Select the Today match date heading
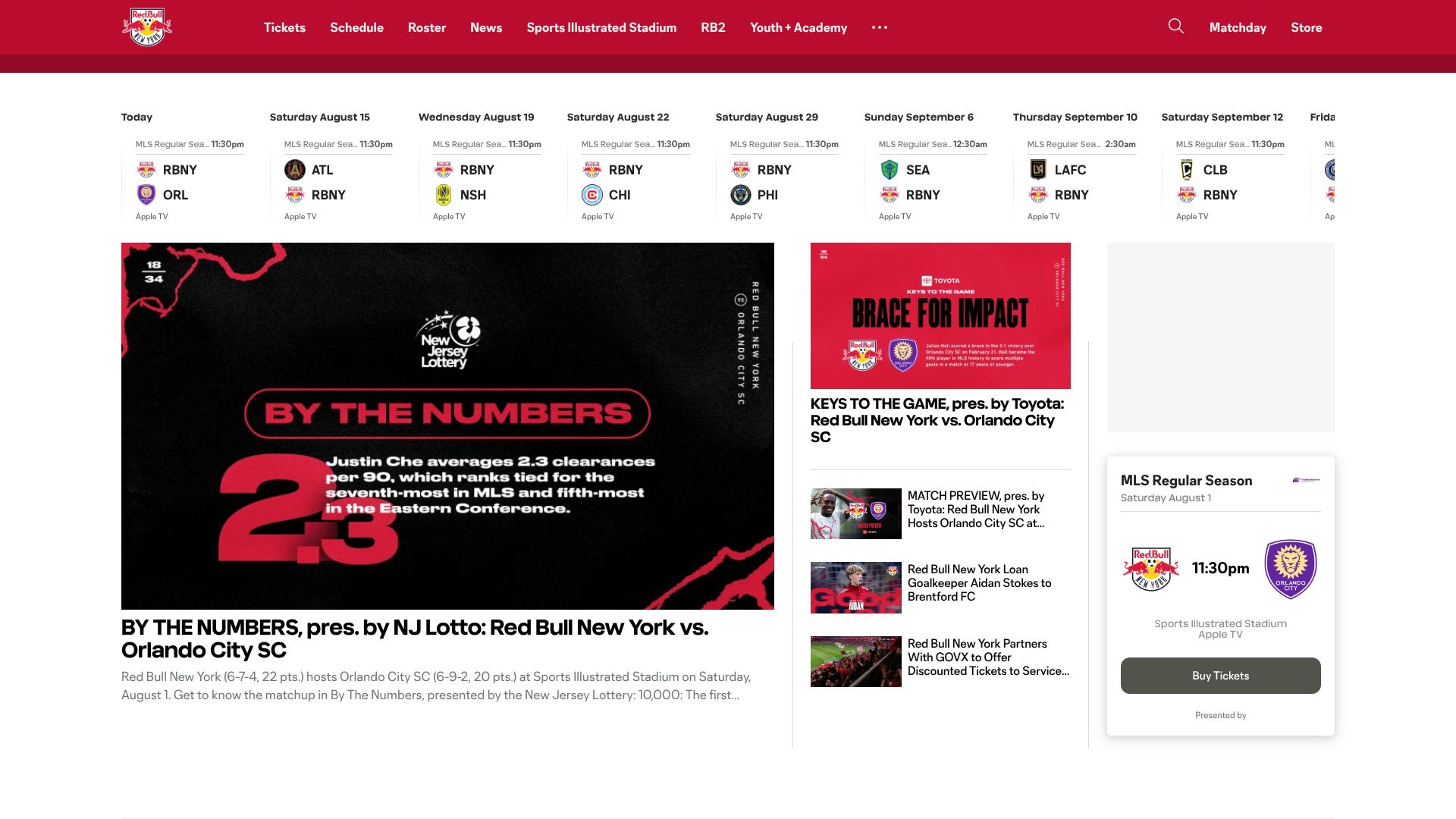The image size is (1456, 819). pos(136,117)
